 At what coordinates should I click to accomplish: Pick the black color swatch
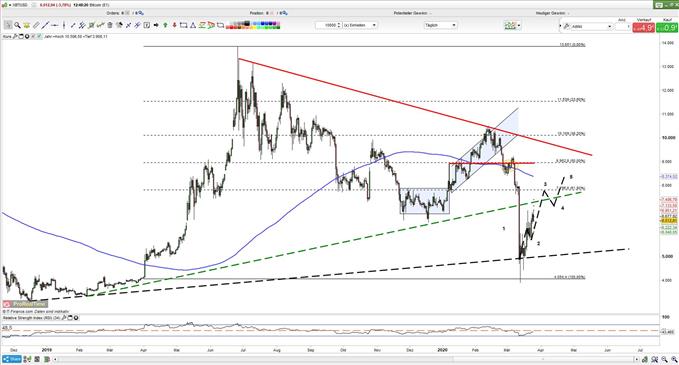pos(247,23)
